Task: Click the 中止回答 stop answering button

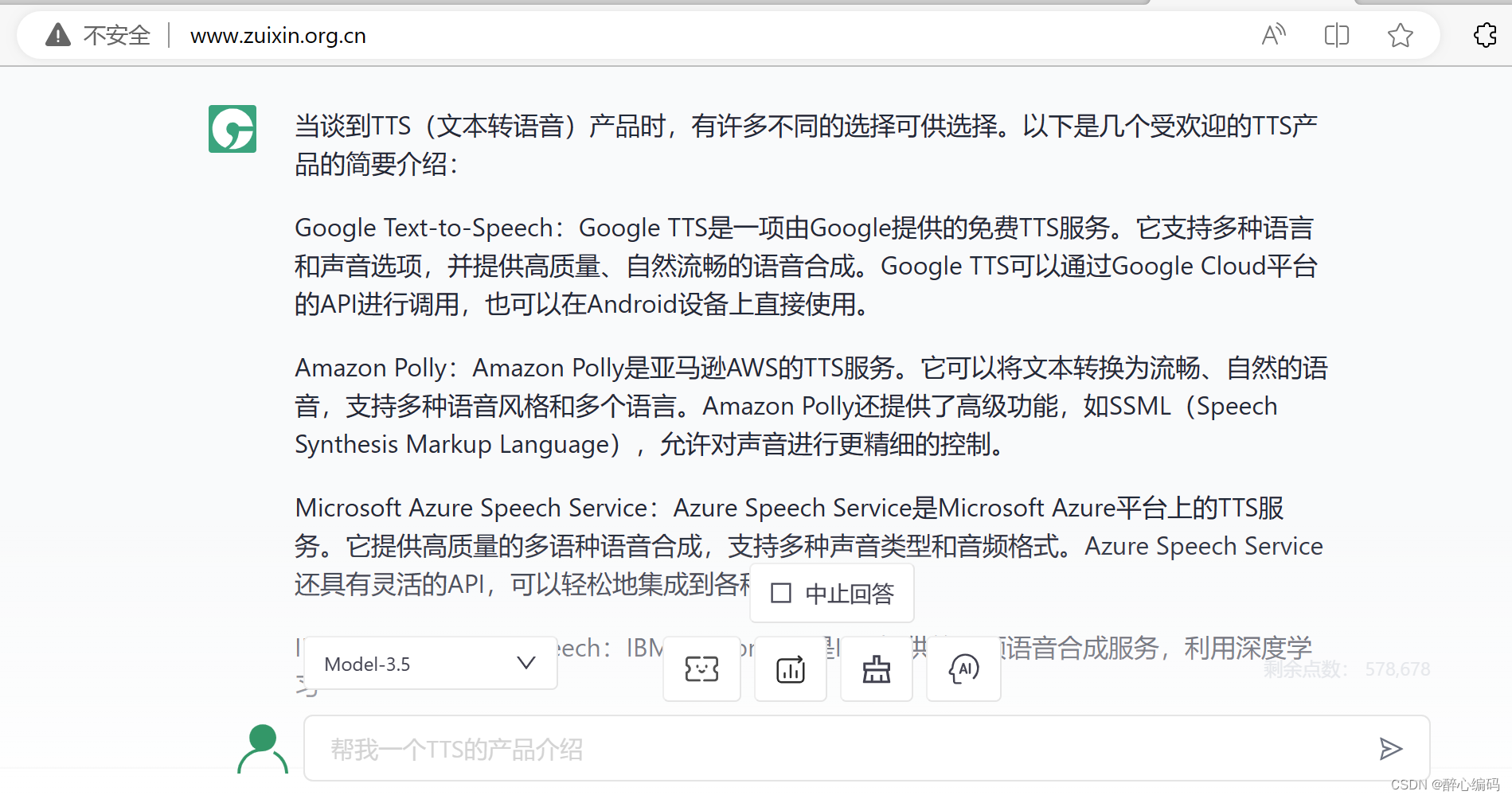Action: pos(832,594)
